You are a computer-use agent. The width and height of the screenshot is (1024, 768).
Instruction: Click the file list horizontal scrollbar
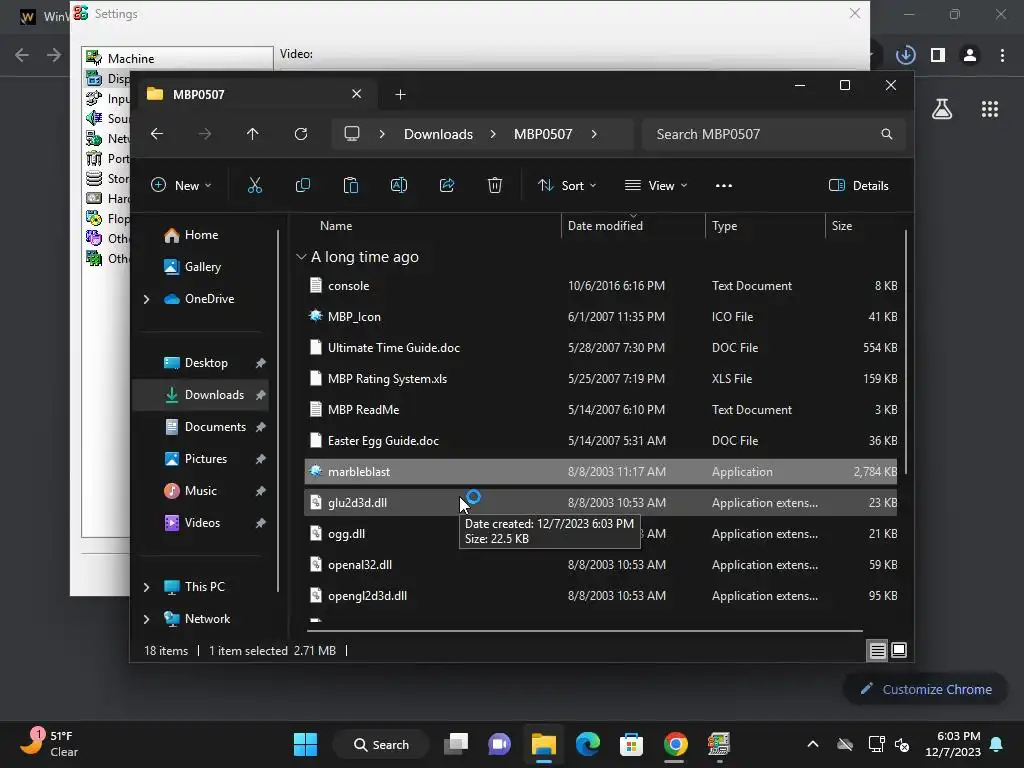click(584, 631)
